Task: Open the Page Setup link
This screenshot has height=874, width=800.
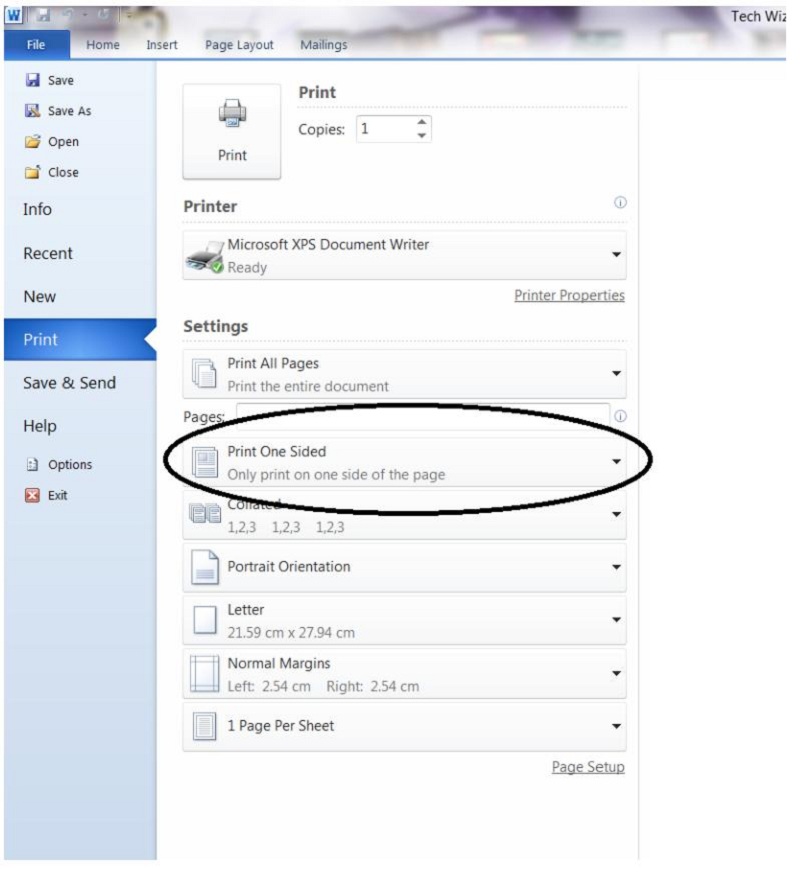Action: tap(588, 767)
